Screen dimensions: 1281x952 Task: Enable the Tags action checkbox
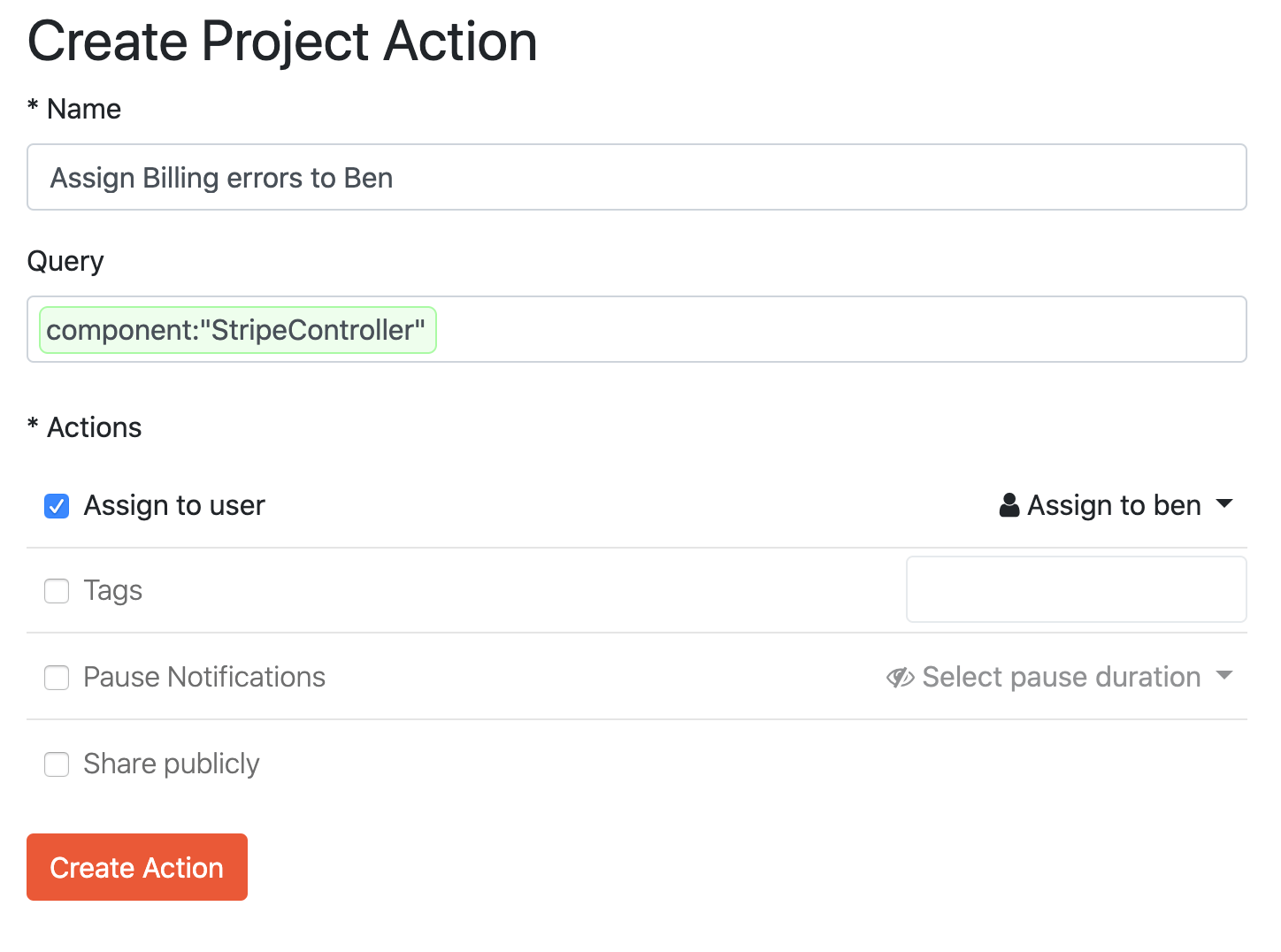point(57,591)
